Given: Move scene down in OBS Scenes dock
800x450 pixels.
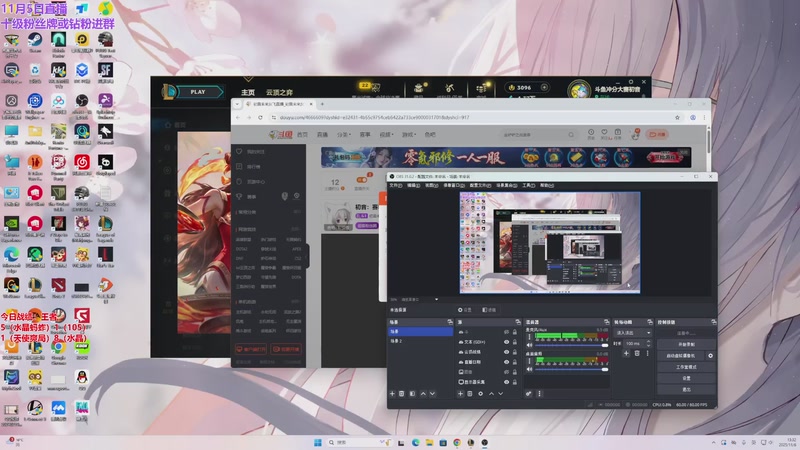Looking at the screenshot, I should pos(432,393).
